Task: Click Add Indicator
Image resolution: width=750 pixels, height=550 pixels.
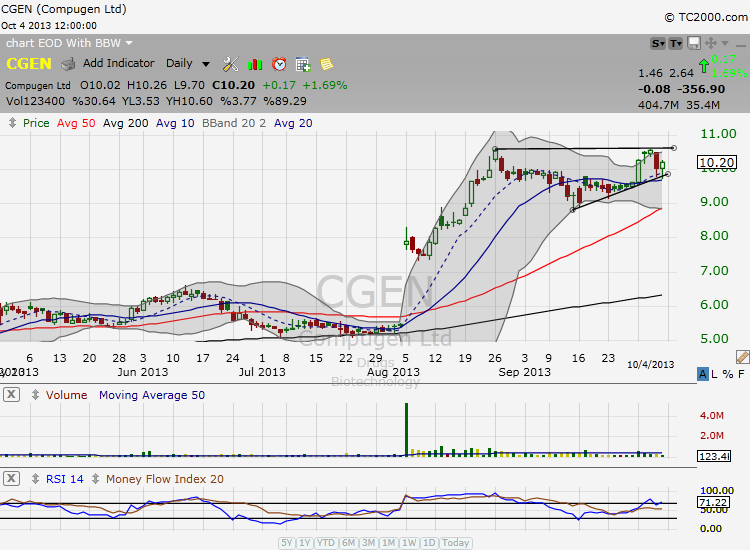Action: point(119,63)
